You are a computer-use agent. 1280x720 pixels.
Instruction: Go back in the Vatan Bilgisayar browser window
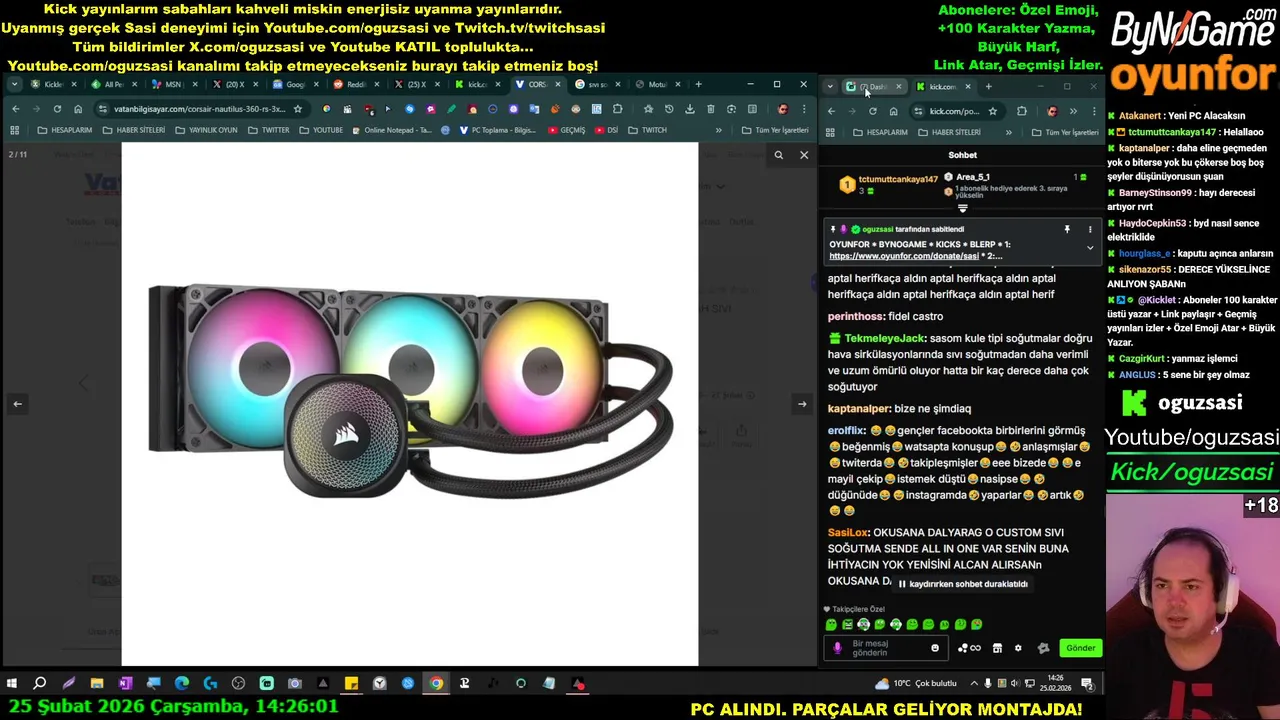[15, 109]
